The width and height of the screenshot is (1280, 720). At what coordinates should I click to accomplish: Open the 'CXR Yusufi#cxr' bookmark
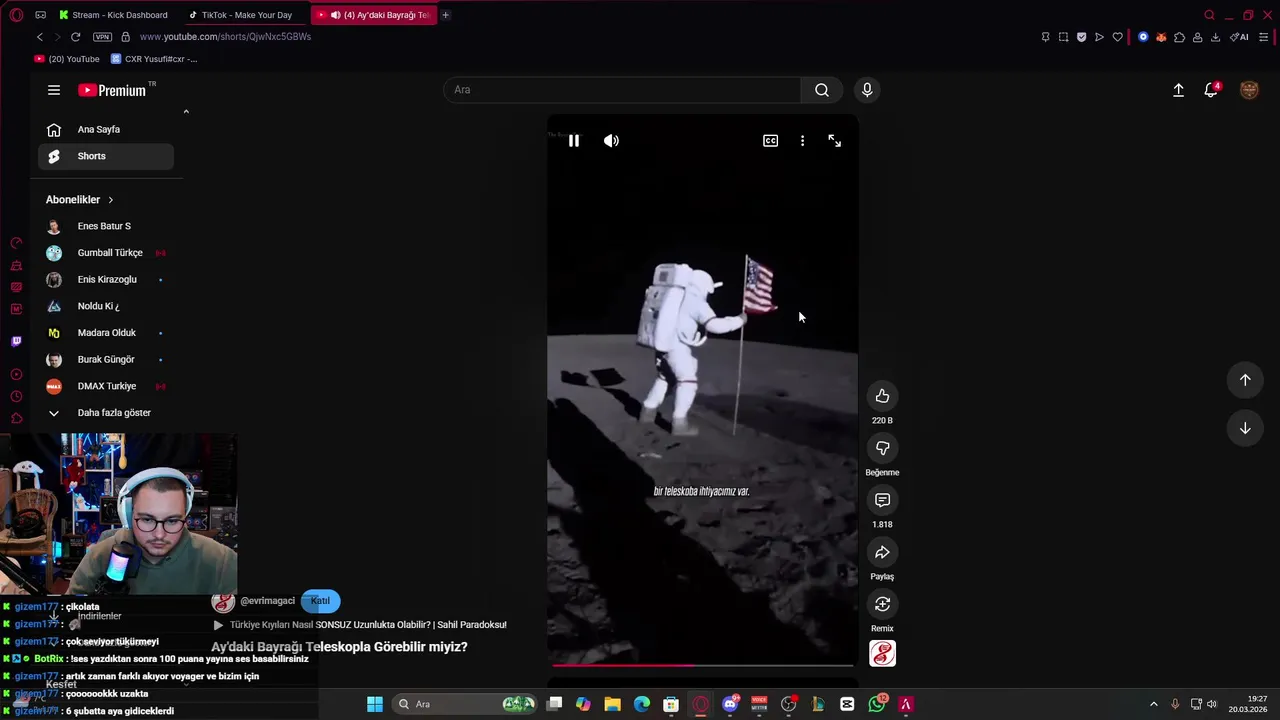155,59
